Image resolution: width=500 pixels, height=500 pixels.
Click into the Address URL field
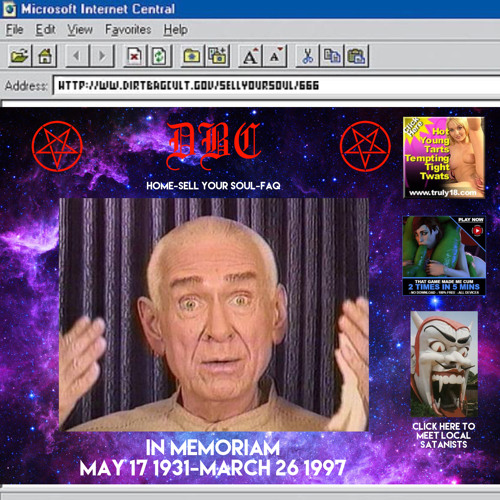point(277,86)
